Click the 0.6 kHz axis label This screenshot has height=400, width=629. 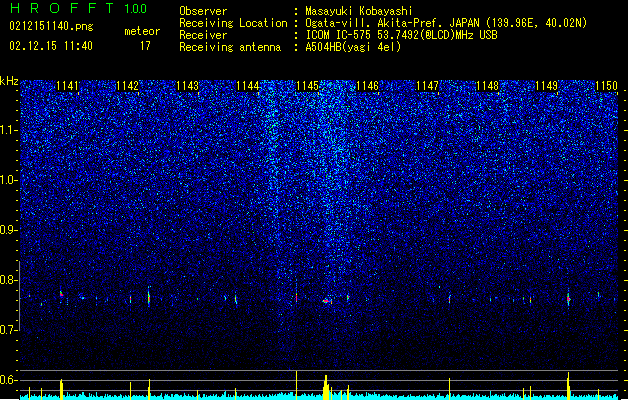pyautogui.click(x=9, y=380)
